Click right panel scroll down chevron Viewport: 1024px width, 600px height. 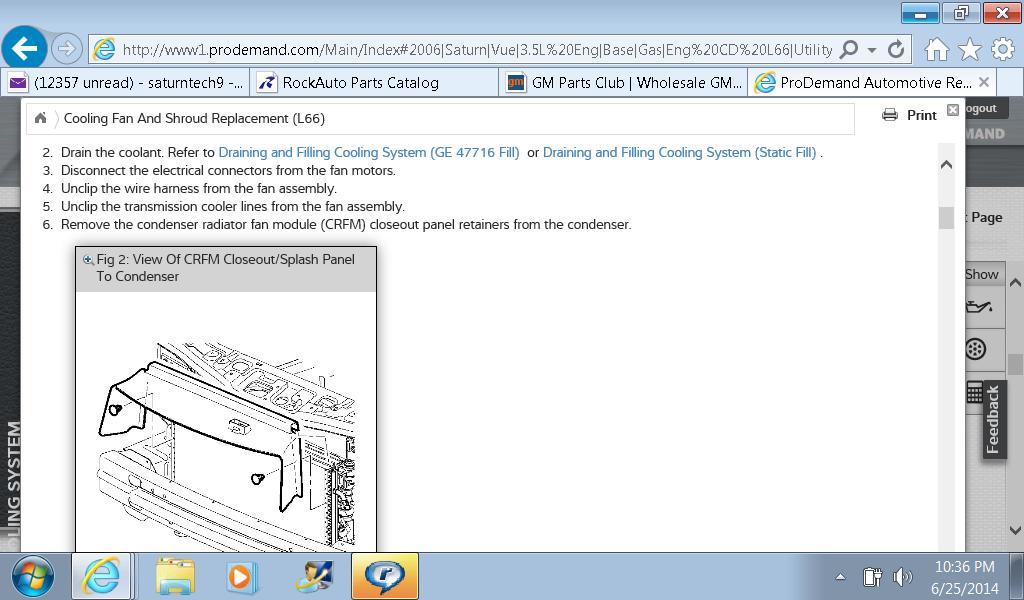coord(1015,530)
